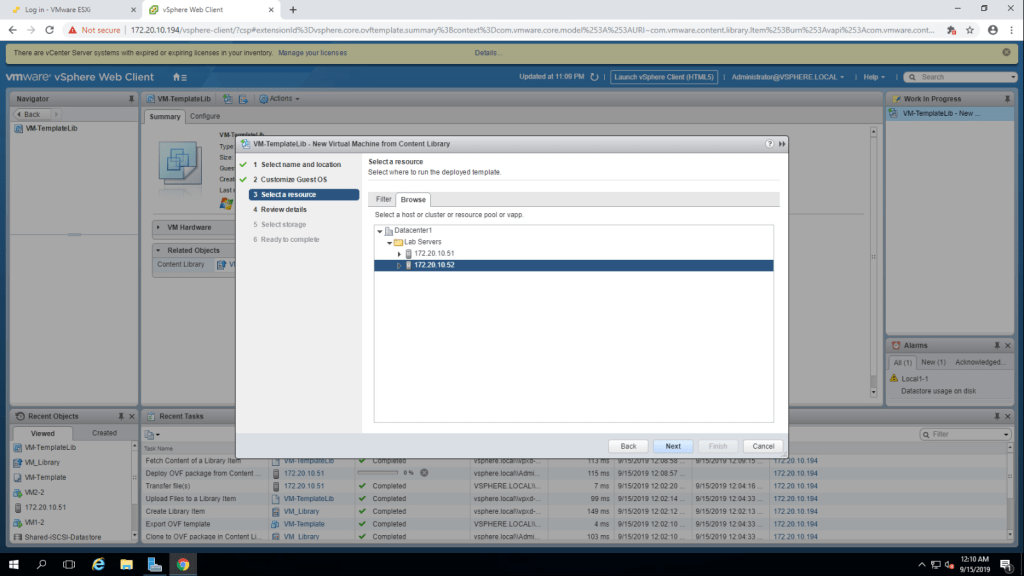Open the Help dropdown menu
The height and width of the screenshot is (576, 1024).
(x=875, y=77)
